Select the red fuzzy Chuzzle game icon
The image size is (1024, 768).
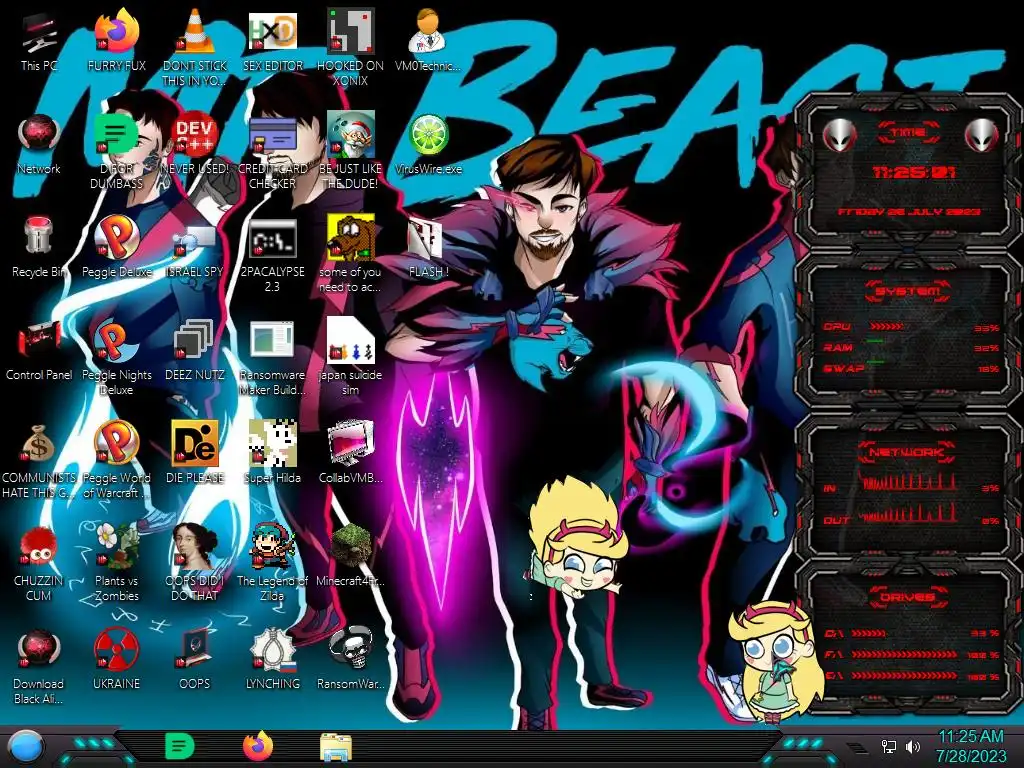(39, 564)
